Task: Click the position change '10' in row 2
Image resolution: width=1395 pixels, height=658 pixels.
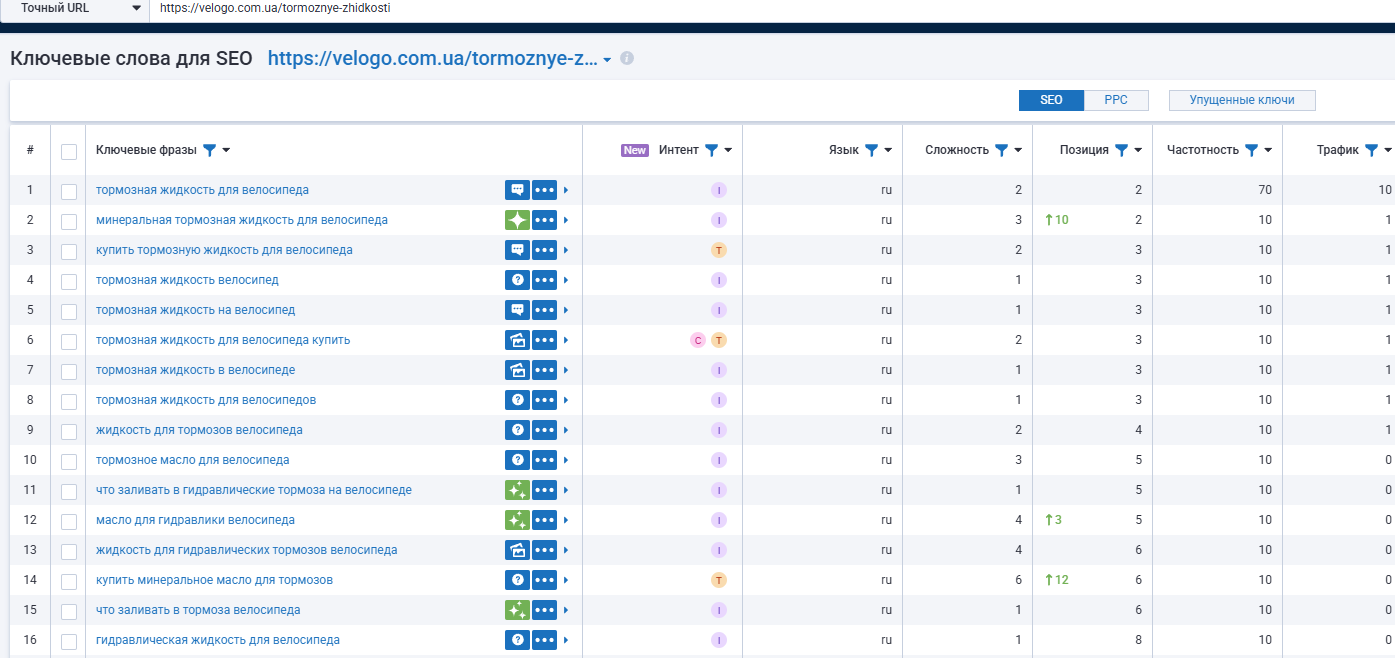Action: click(x=1056, y=220)
